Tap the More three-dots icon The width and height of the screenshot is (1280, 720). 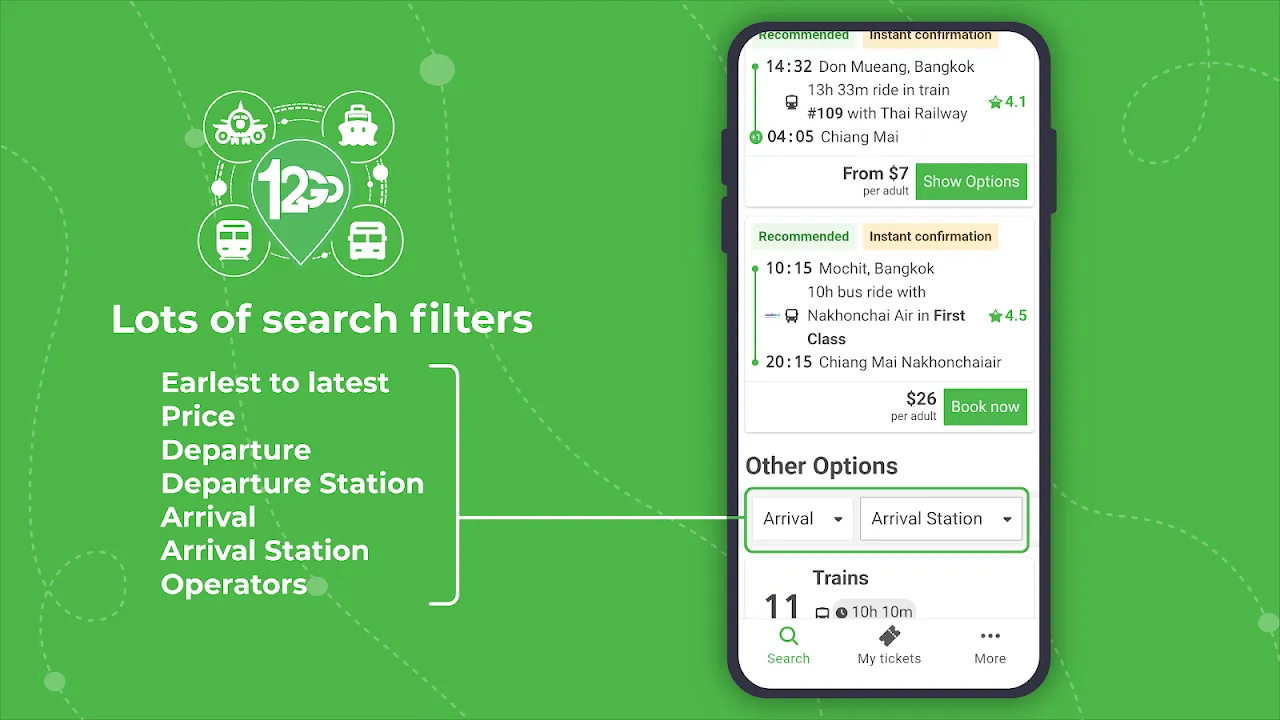point(990,636)
